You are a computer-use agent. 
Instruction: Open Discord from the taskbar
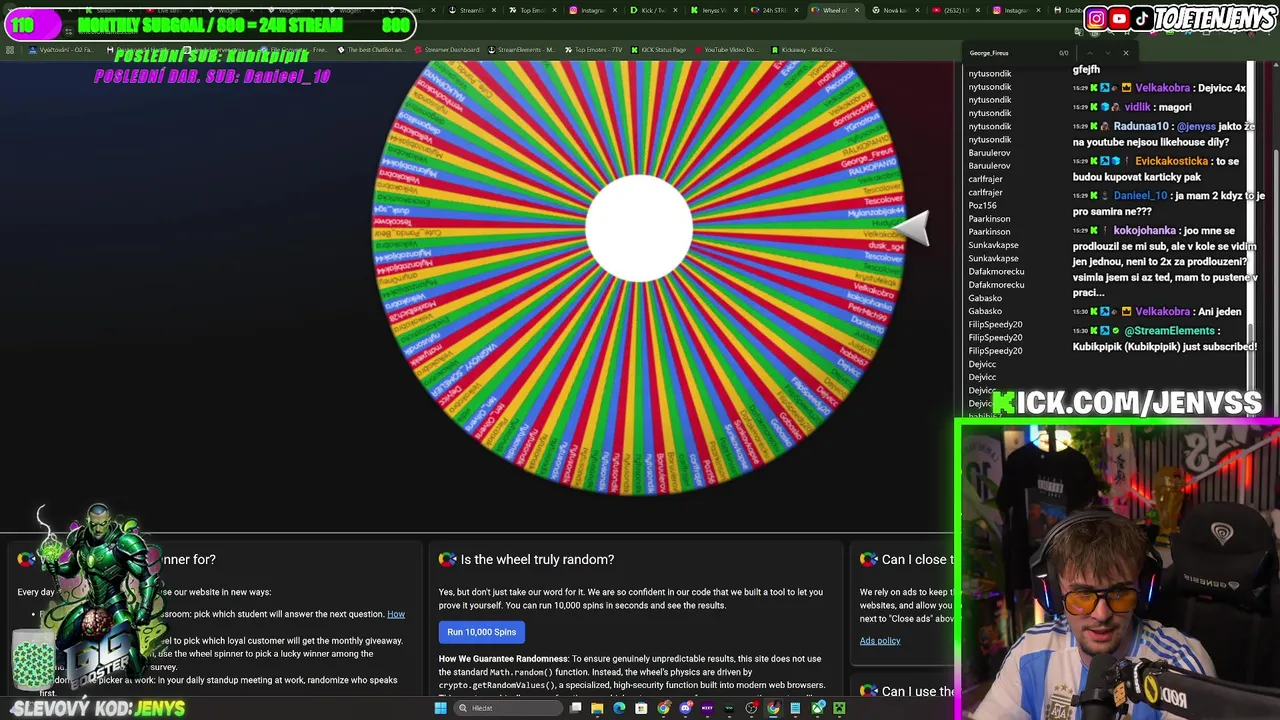(685, 708)
